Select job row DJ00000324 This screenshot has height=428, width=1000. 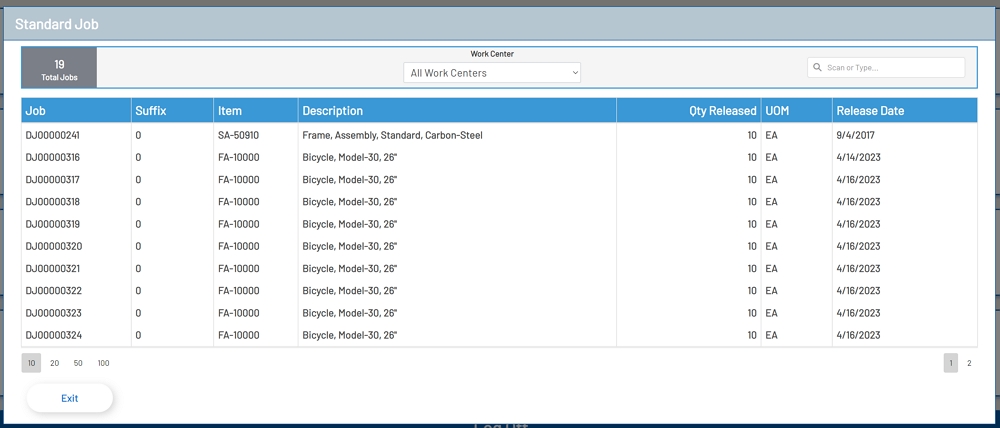click(53, 335)
